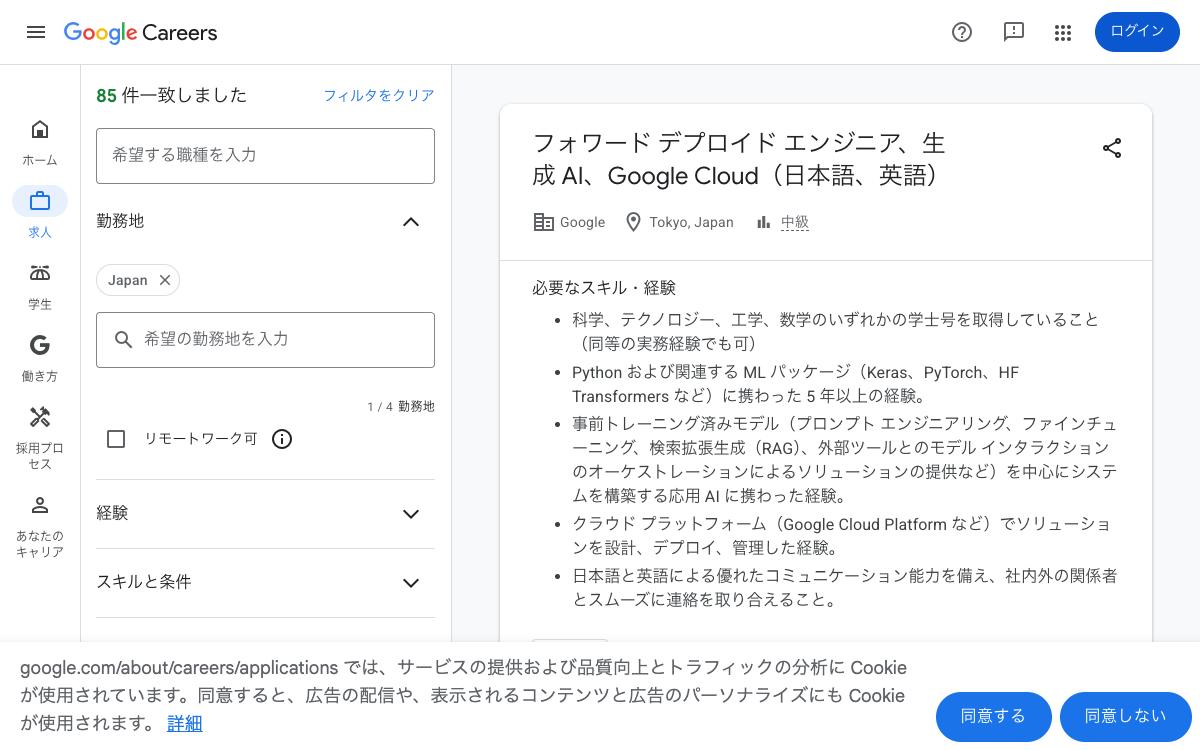The height and width of the screenshot is (750, 1200).
Task: Remove the Japan location chip
Action: click(165, 280)
